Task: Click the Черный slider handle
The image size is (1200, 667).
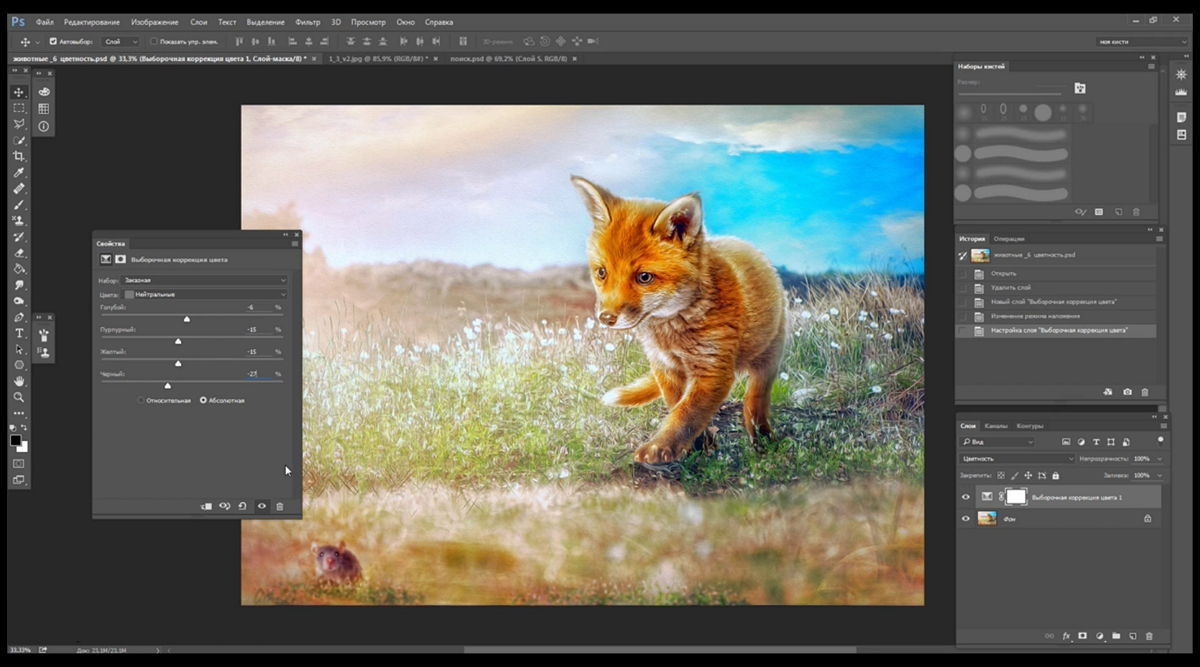Action: [x=167, y=385]
